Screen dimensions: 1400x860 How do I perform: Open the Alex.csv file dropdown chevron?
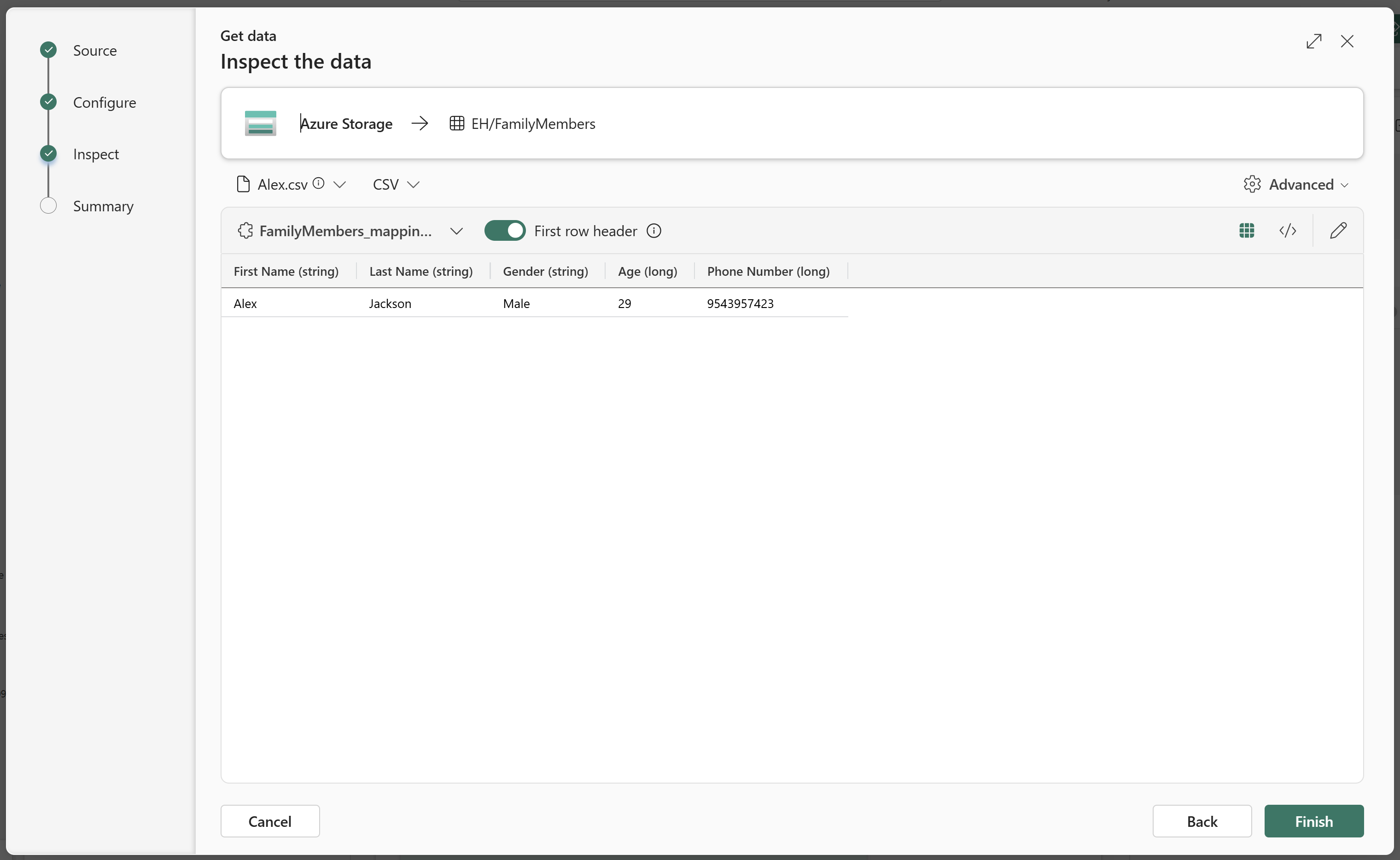coord(339,184)
